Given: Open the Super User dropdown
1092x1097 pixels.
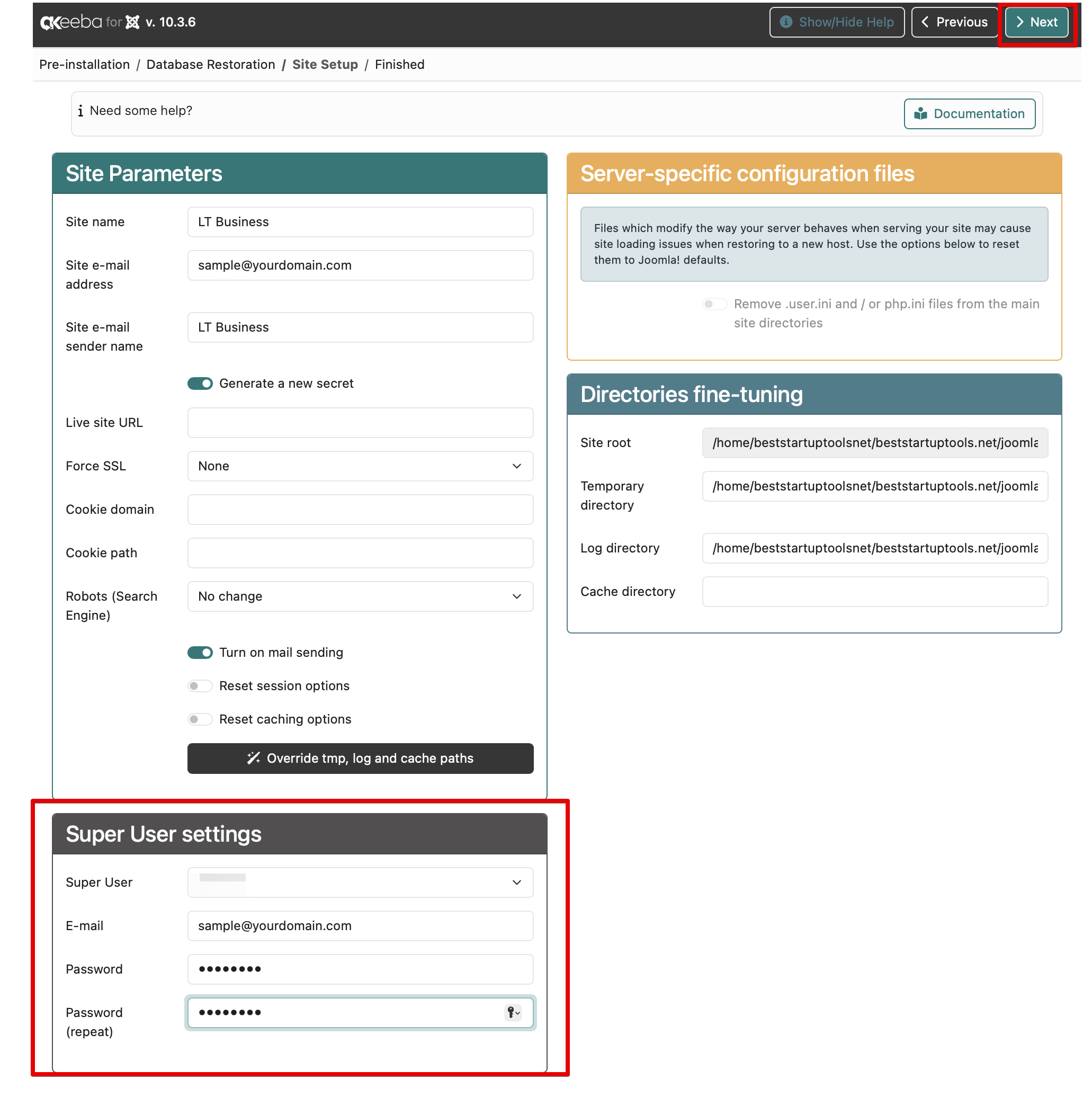Looking at the screenshot, I should click(361, 882).
